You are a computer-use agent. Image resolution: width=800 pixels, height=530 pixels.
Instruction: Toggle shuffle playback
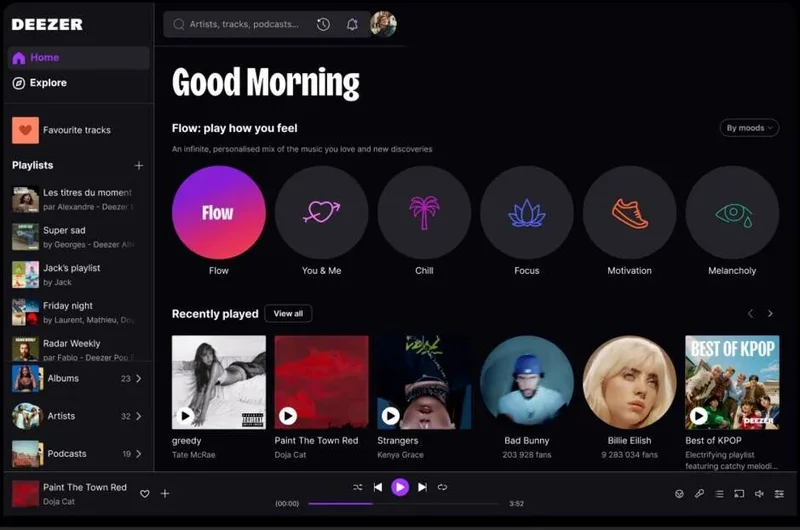[357, 487]
